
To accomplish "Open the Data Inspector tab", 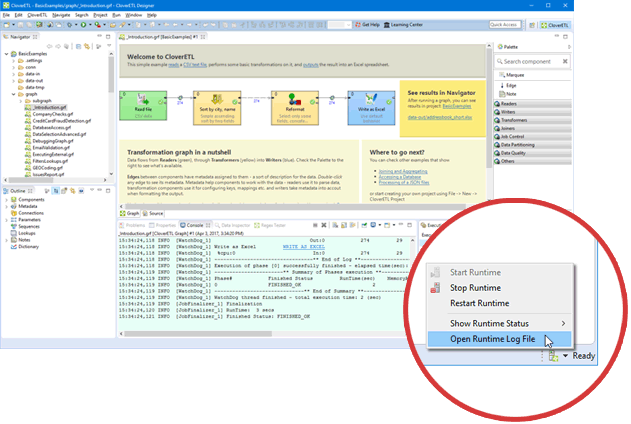I will (x=233, y=225).
